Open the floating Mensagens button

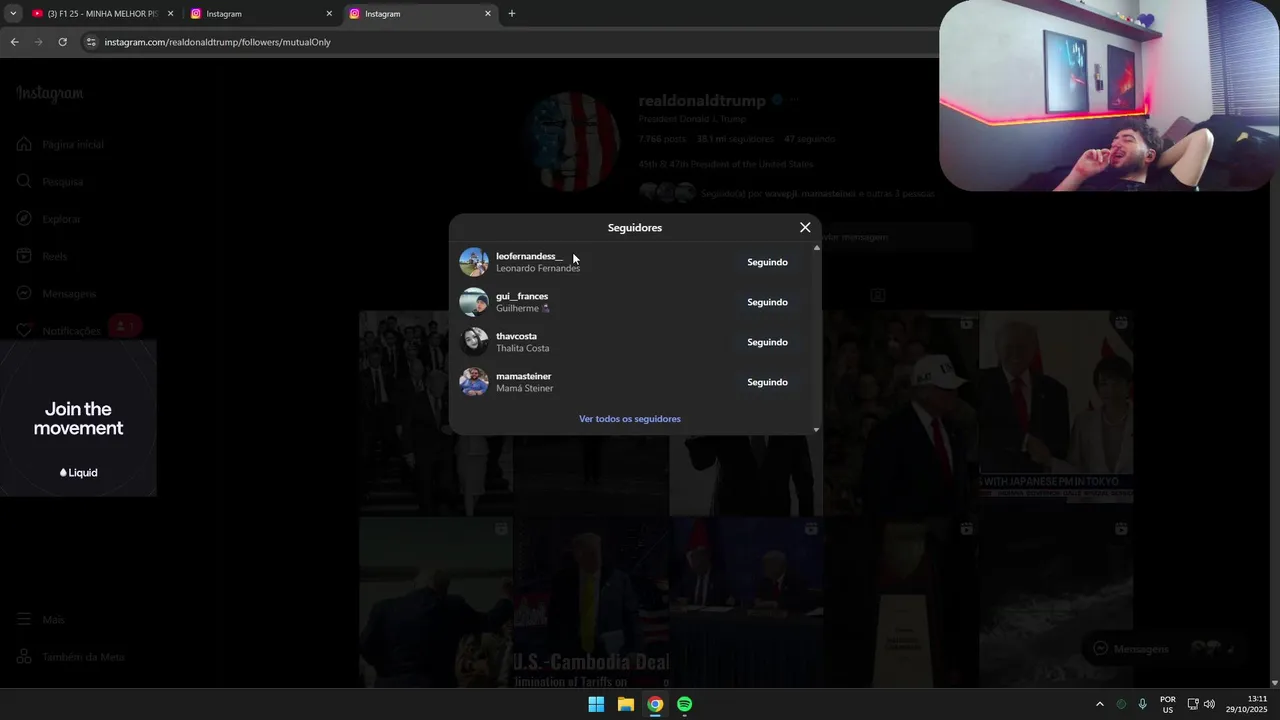[1163, 648]
